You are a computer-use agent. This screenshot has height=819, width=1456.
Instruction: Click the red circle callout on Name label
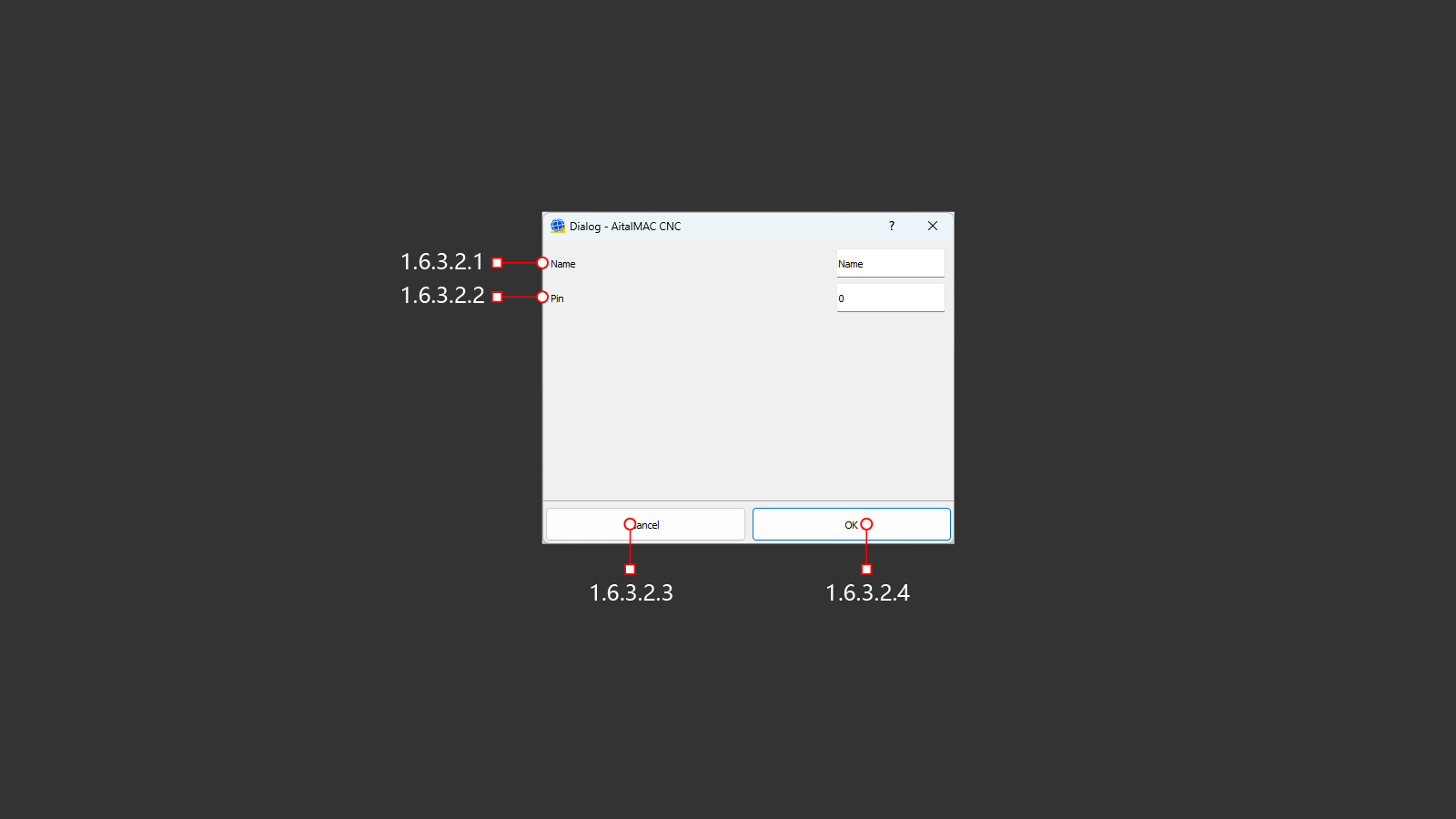coord(542,263)
